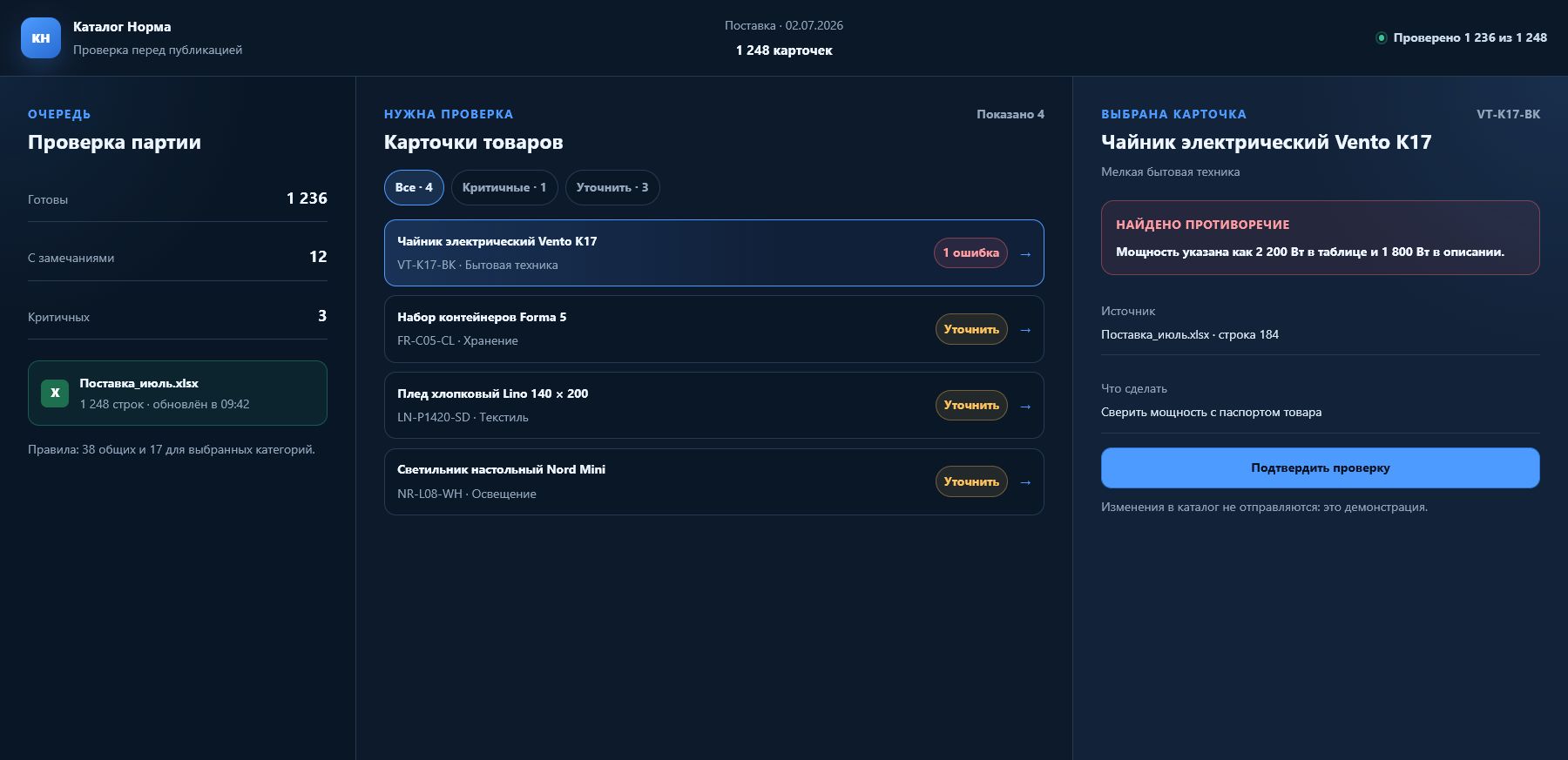Click the Каталог Норма title
Image resolution: width=1568 pixels, height=760 pixels.
(x=122, y=26)
